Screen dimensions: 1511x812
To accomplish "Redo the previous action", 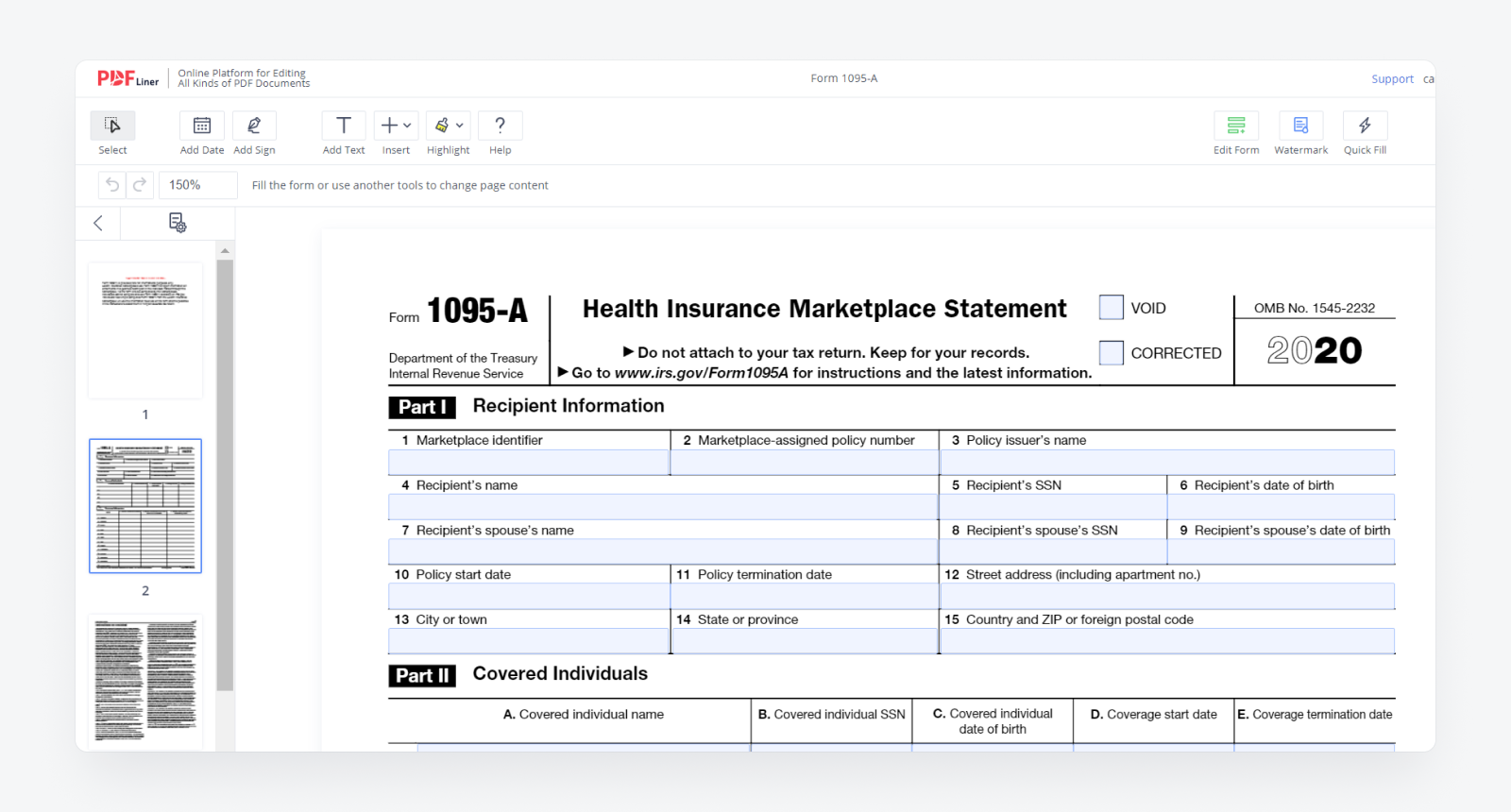I will [140, 185].
